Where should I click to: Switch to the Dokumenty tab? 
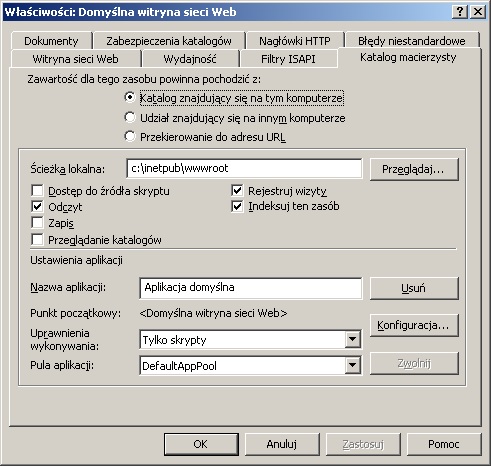(51, 41)
